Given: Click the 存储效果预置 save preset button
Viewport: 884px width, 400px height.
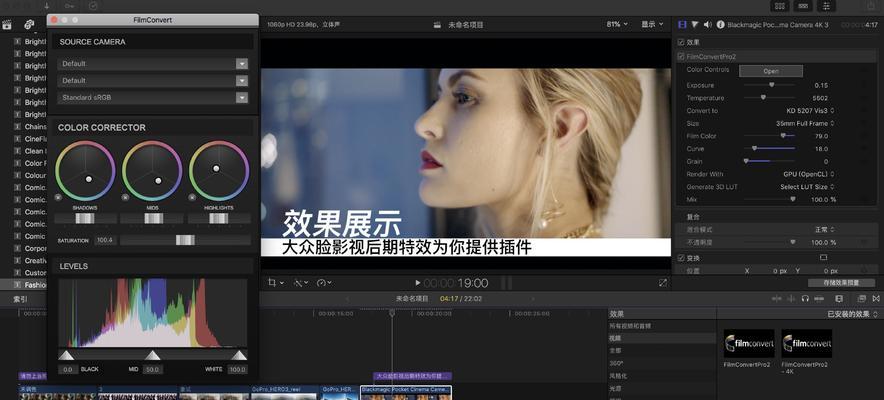Looking at the screenshot, I should 843,283.
